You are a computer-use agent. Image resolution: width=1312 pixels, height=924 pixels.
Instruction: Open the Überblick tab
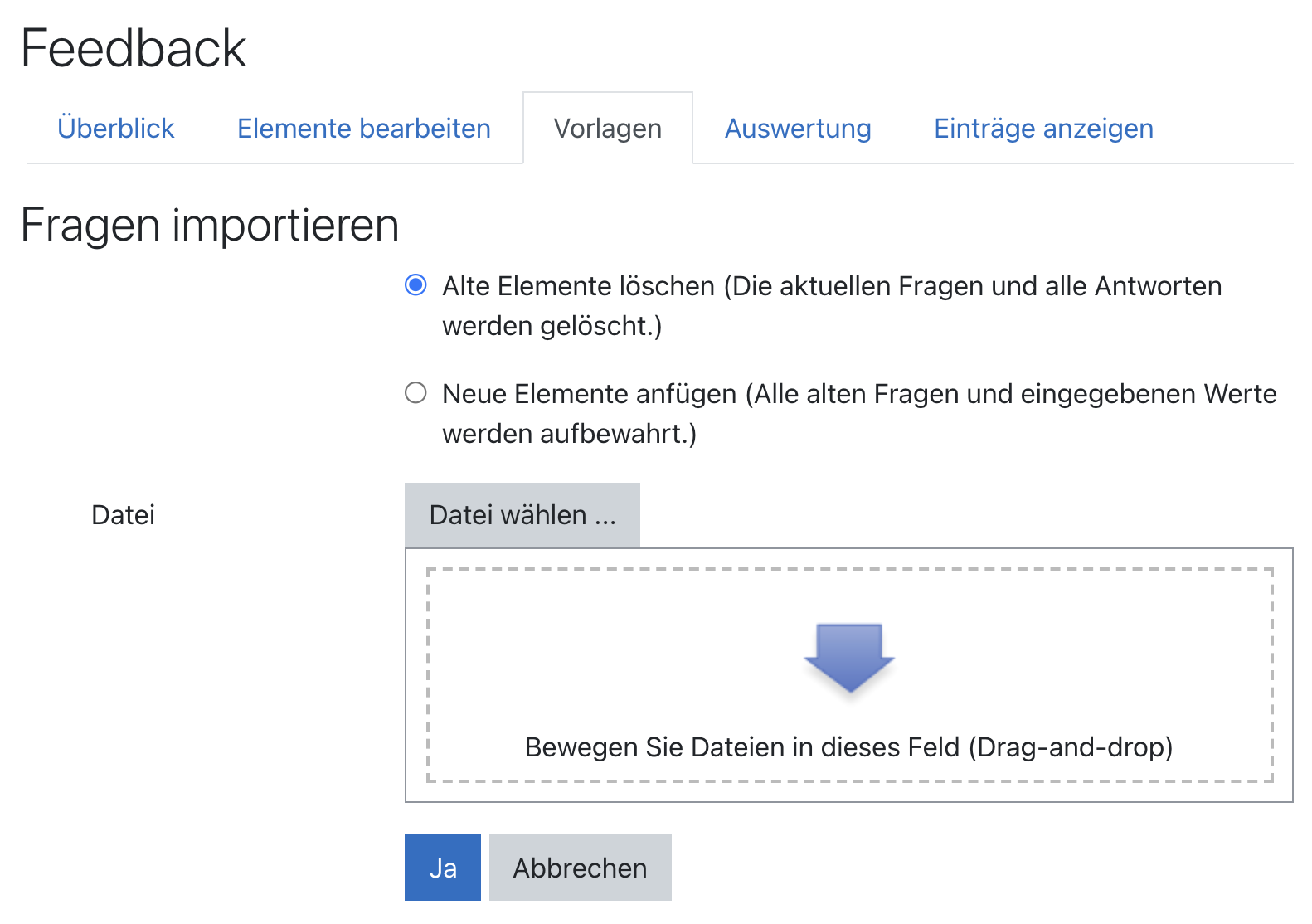116,129
